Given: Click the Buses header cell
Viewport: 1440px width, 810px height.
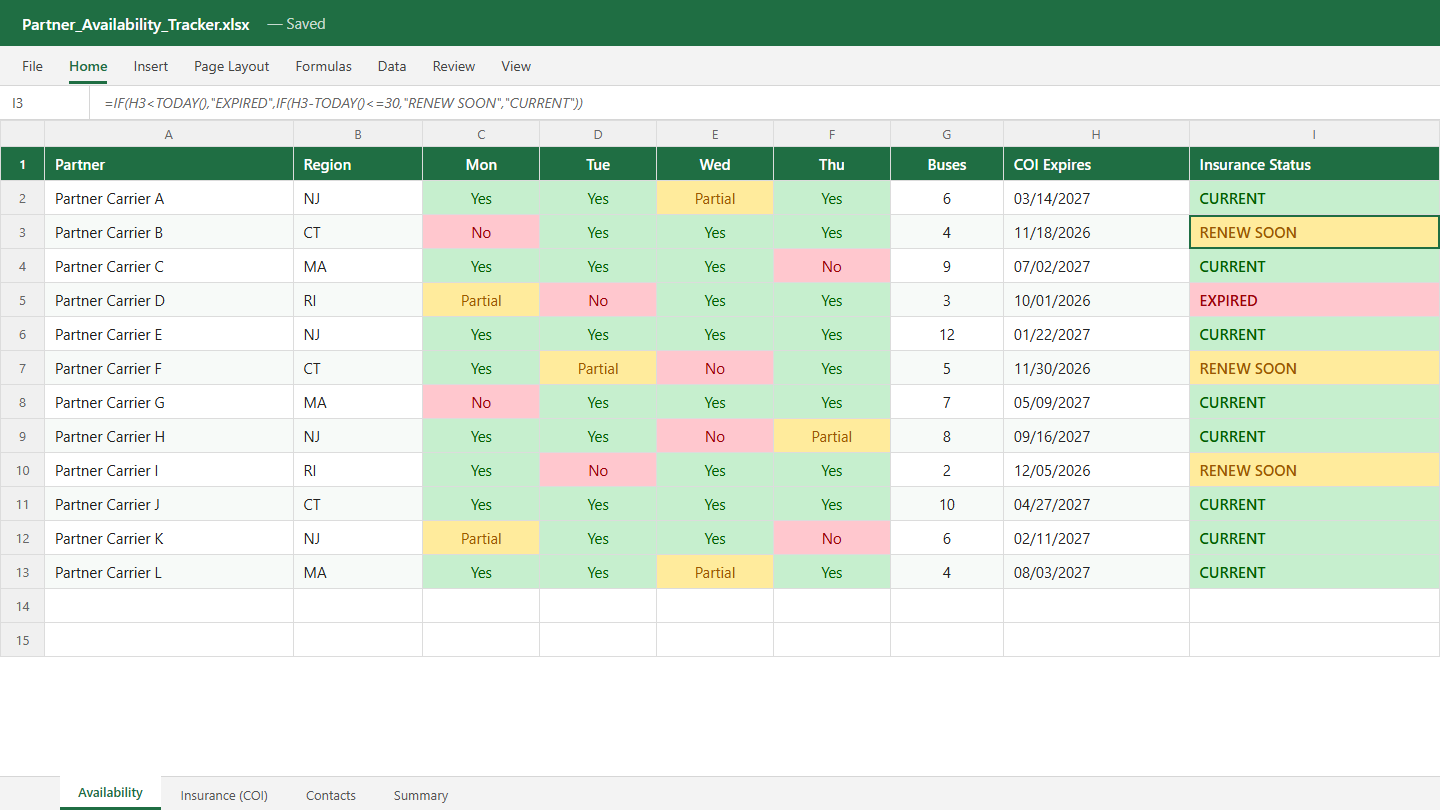Looking at the screenshot, I should 947,165.
